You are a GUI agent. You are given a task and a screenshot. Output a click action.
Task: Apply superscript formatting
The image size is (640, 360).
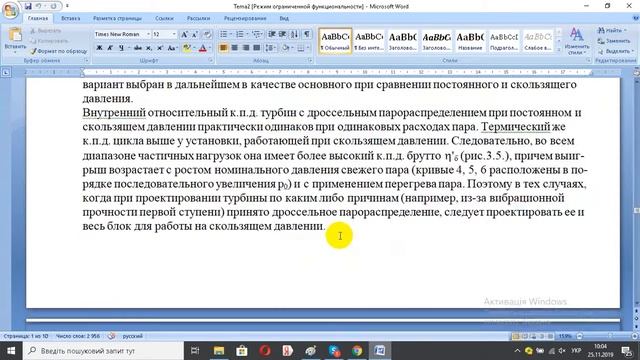click(x=160, y=48)
